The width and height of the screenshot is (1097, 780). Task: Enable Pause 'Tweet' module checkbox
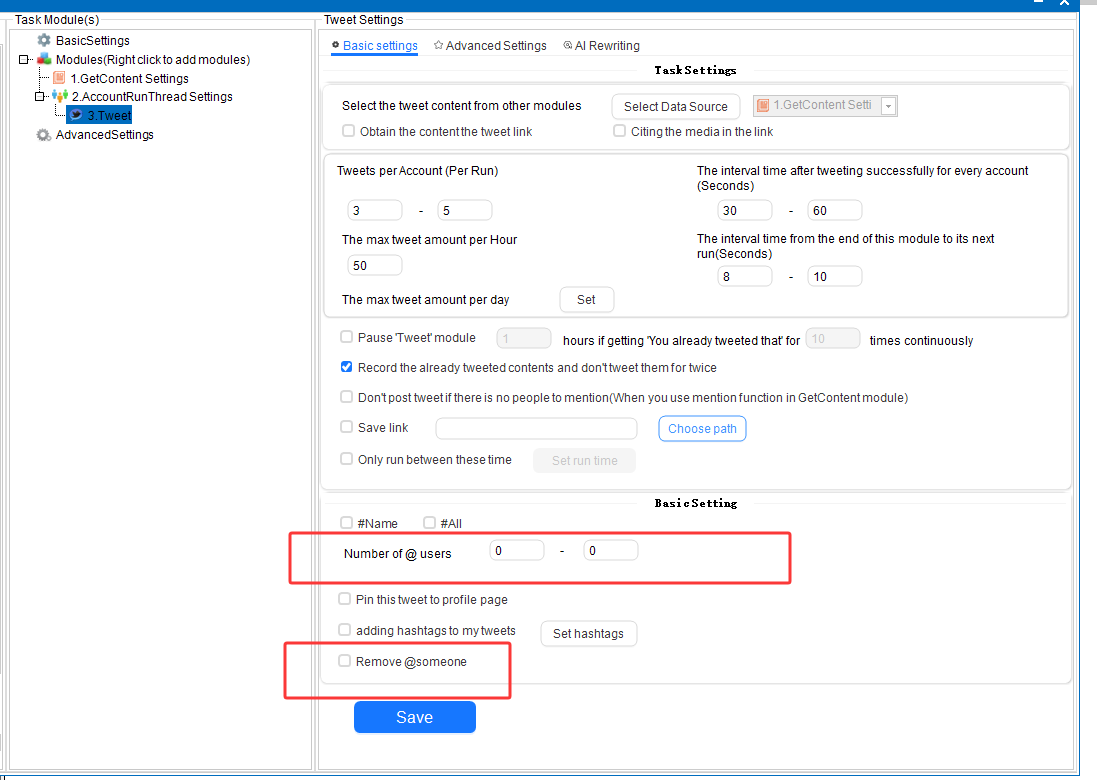[x=346, y=337]
